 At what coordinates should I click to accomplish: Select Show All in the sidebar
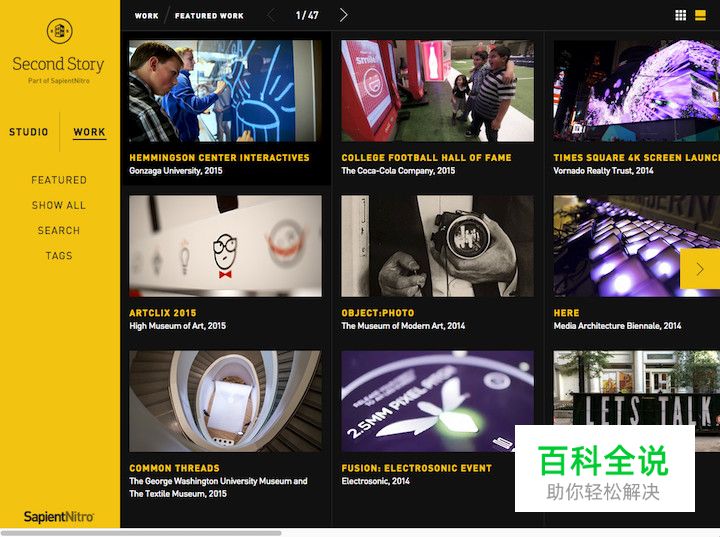click(x=59, y=205)
